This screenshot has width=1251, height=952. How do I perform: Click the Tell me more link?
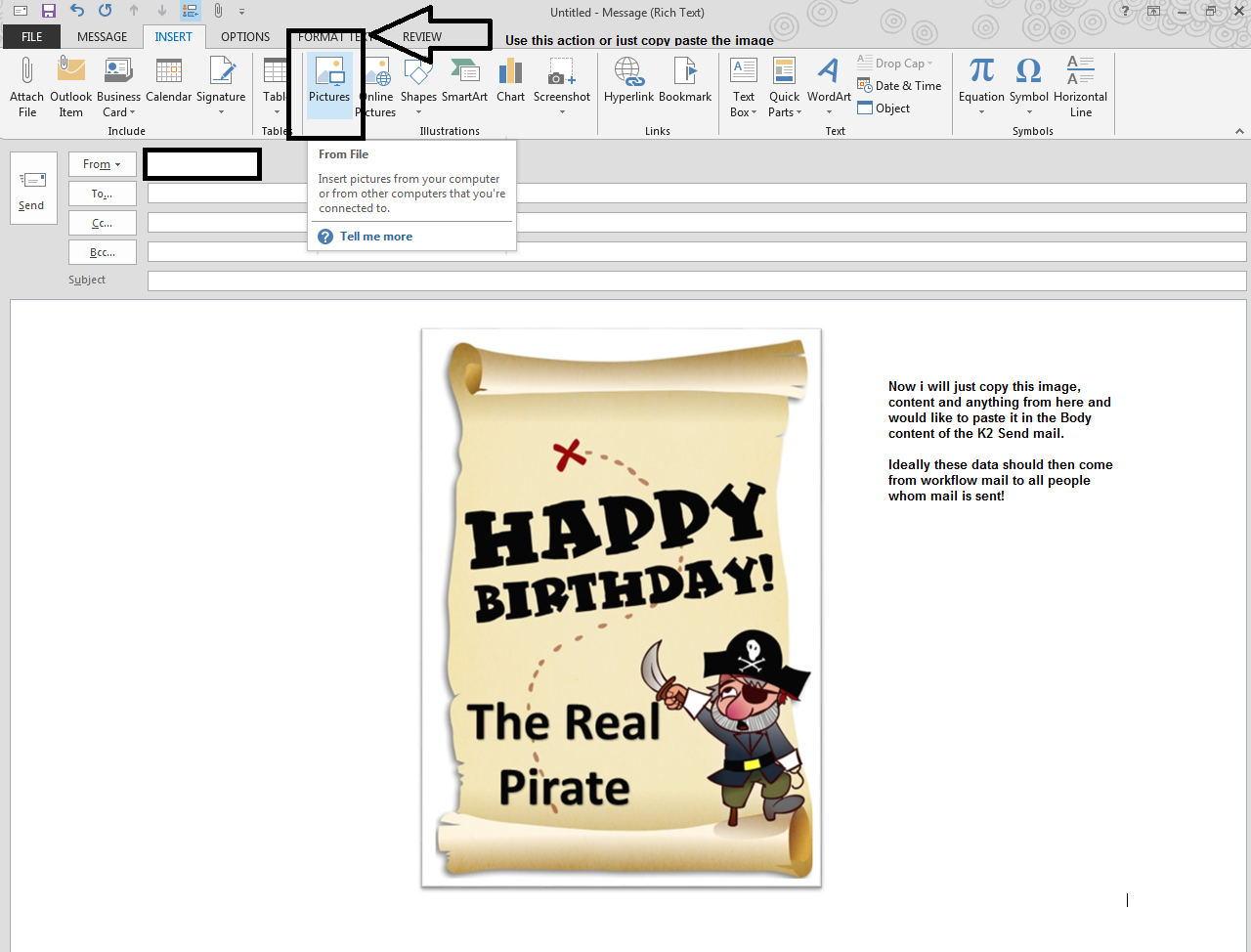[x=376, y=237]
